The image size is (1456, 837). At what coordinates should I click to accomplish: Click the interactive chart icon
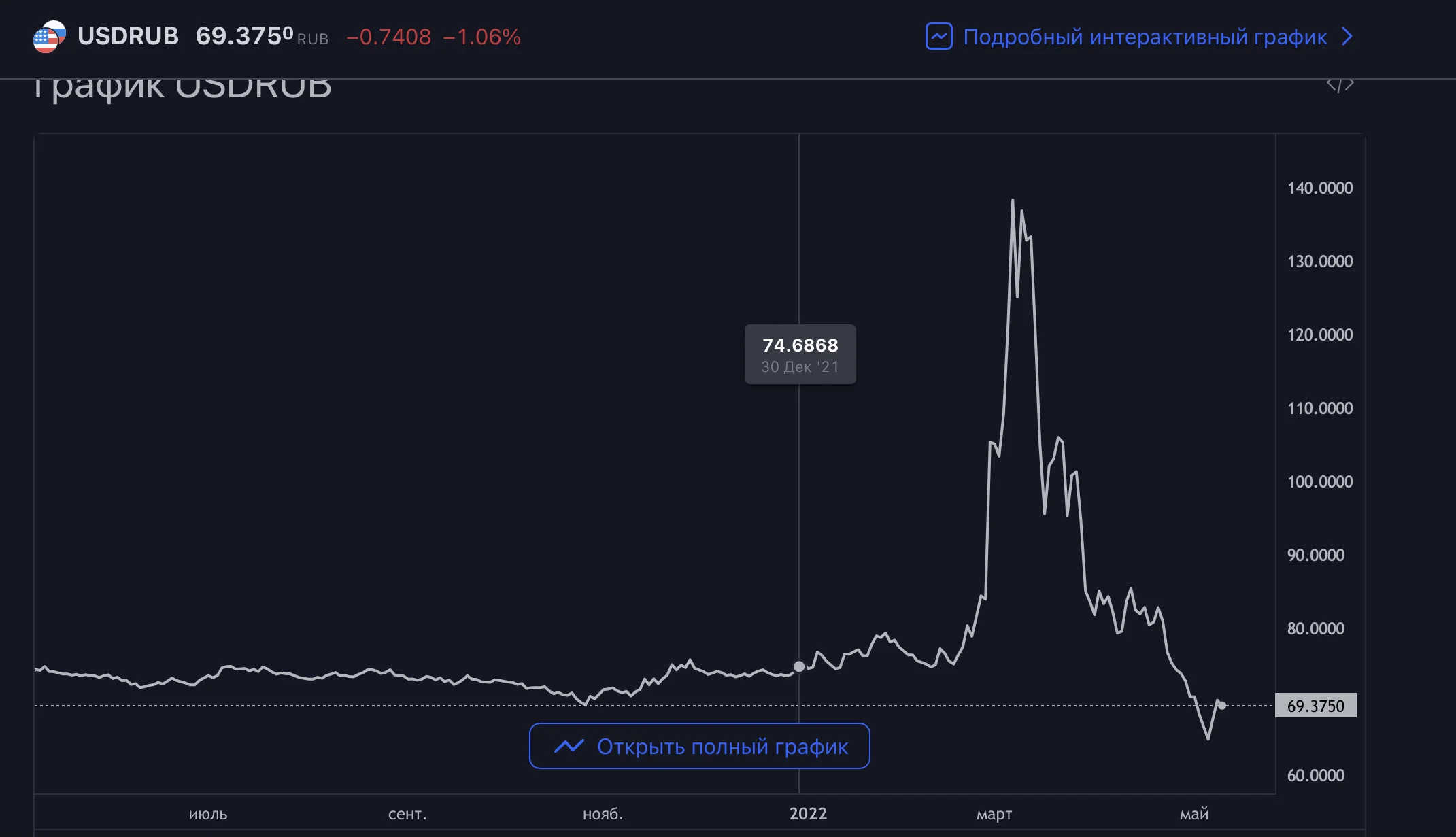click(938, 37)
